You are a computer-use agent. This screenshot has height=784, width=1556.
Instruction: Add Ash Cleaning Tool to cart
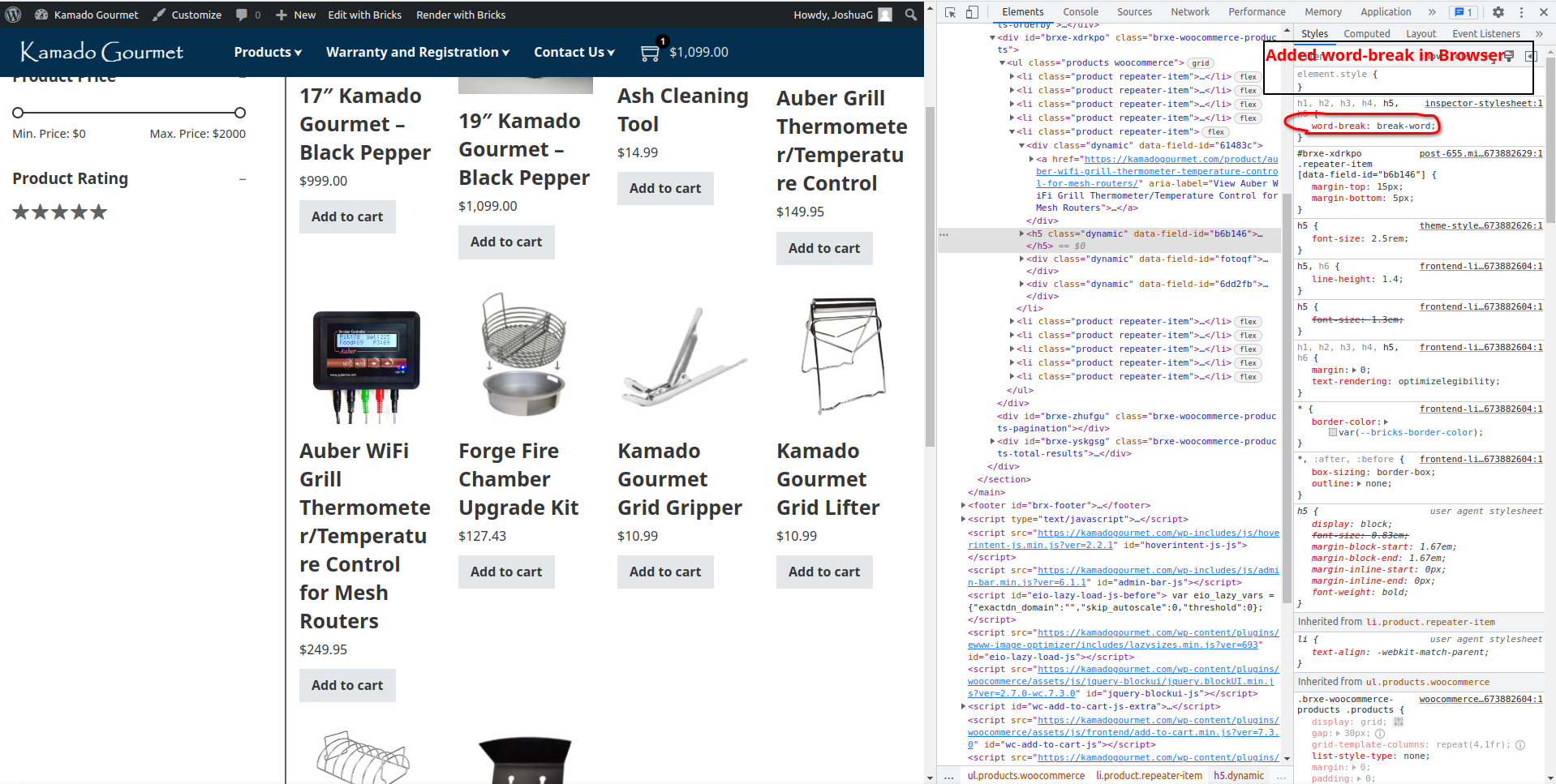click(665, 188)
